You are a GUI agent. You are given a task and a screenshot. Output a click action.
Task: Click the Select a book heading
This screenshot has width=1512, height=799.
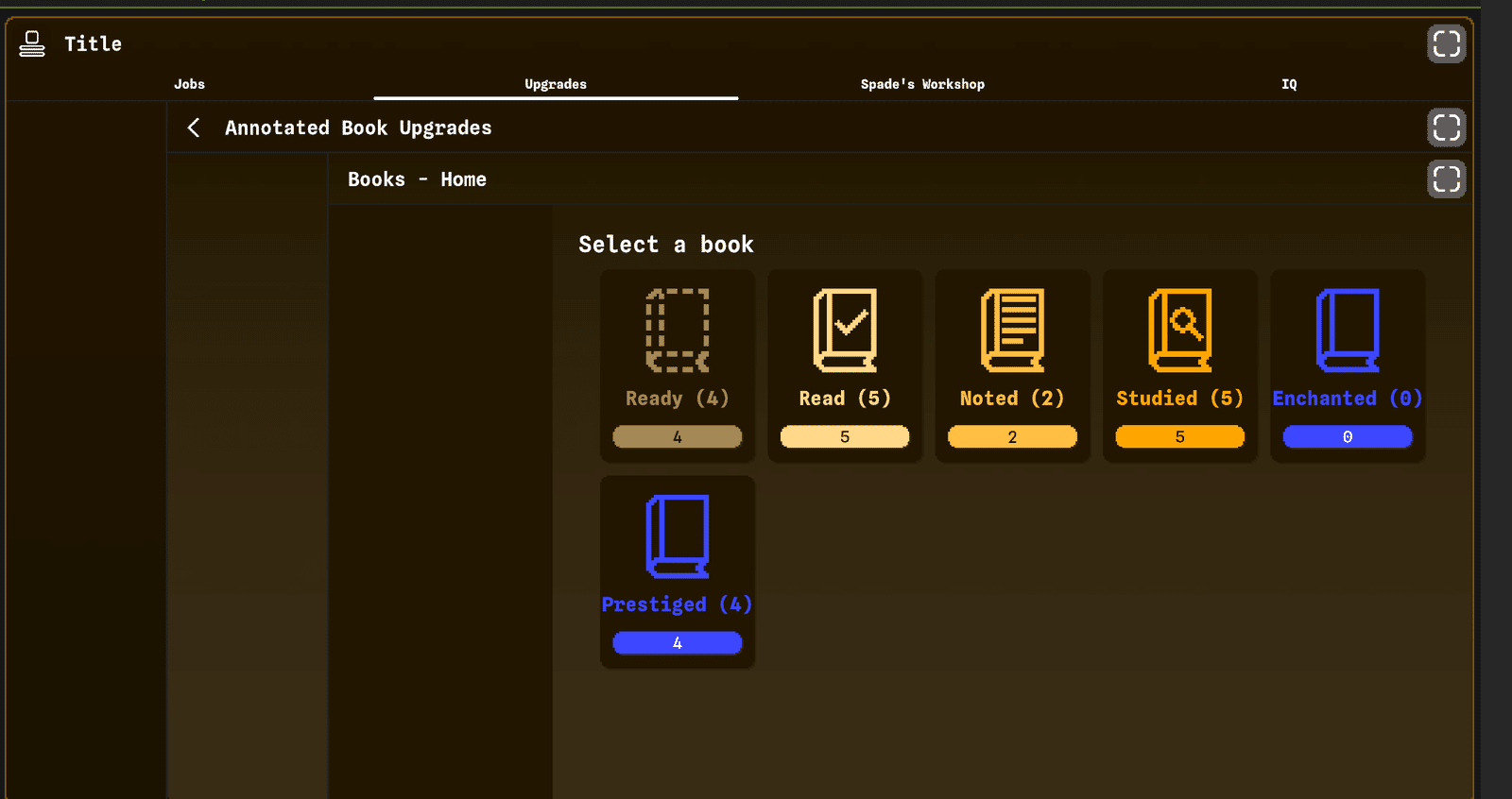coord(666,245)
